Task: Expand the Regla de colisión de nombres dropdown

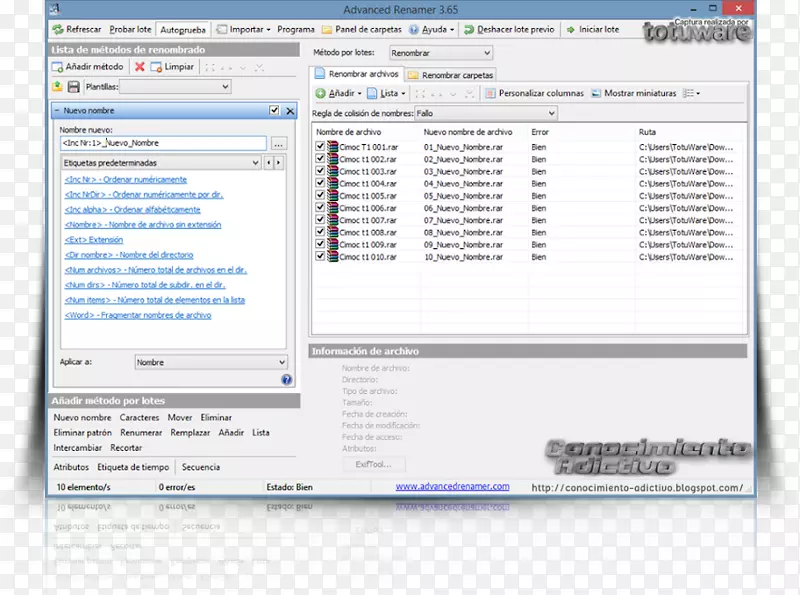Action: (484, 114)
